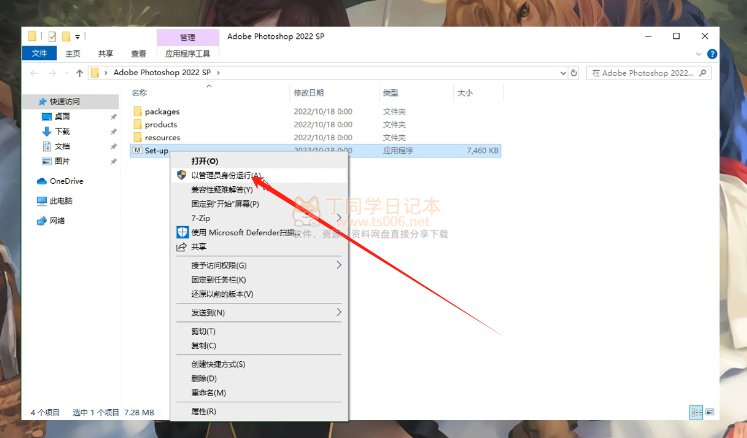The width and height of the screenshot is (747, 438).
Task: Click the OneDrive cloud icon in sidebar
Action: coord(42,181)
